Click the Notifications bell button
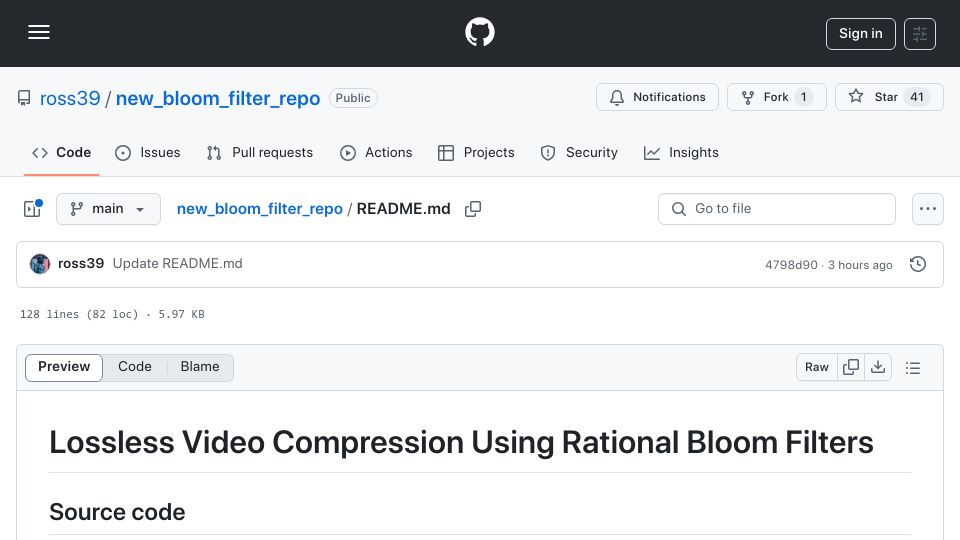The height and width of the screenshot is (540, 960). coord(657,97)
